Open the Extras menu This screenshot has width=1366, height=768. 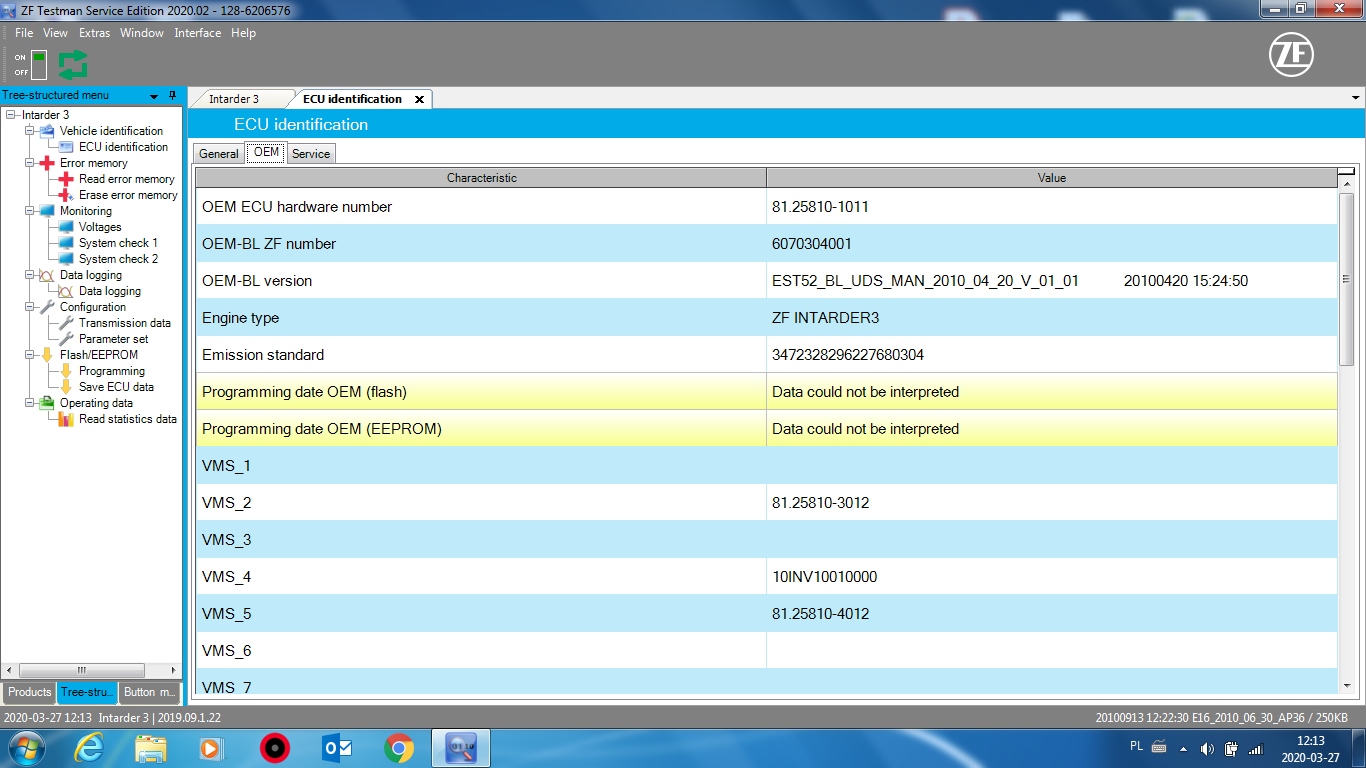[x=95, y=33]
